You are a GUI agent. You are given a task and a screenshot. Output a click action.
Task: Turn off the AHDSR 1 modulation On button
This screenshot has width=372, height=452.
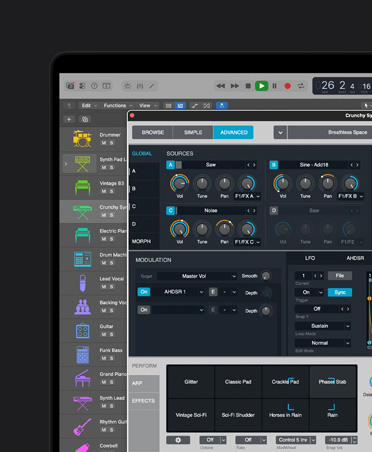point(144,292)
